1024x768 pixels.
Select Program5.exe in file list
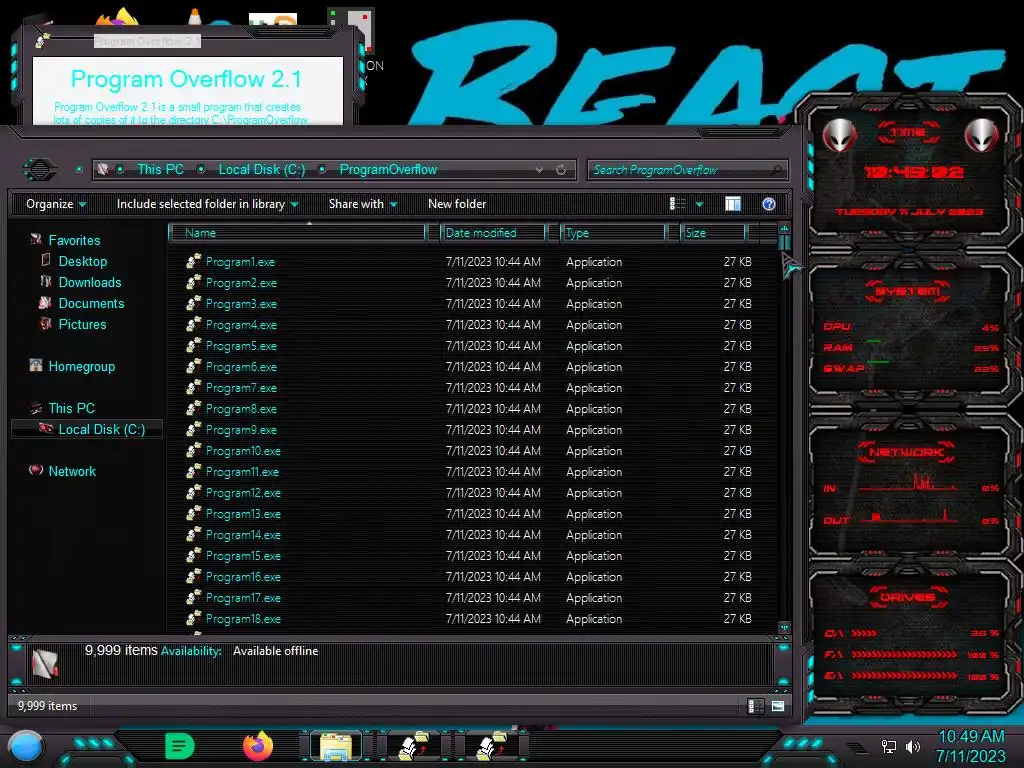tap(241, 345)
